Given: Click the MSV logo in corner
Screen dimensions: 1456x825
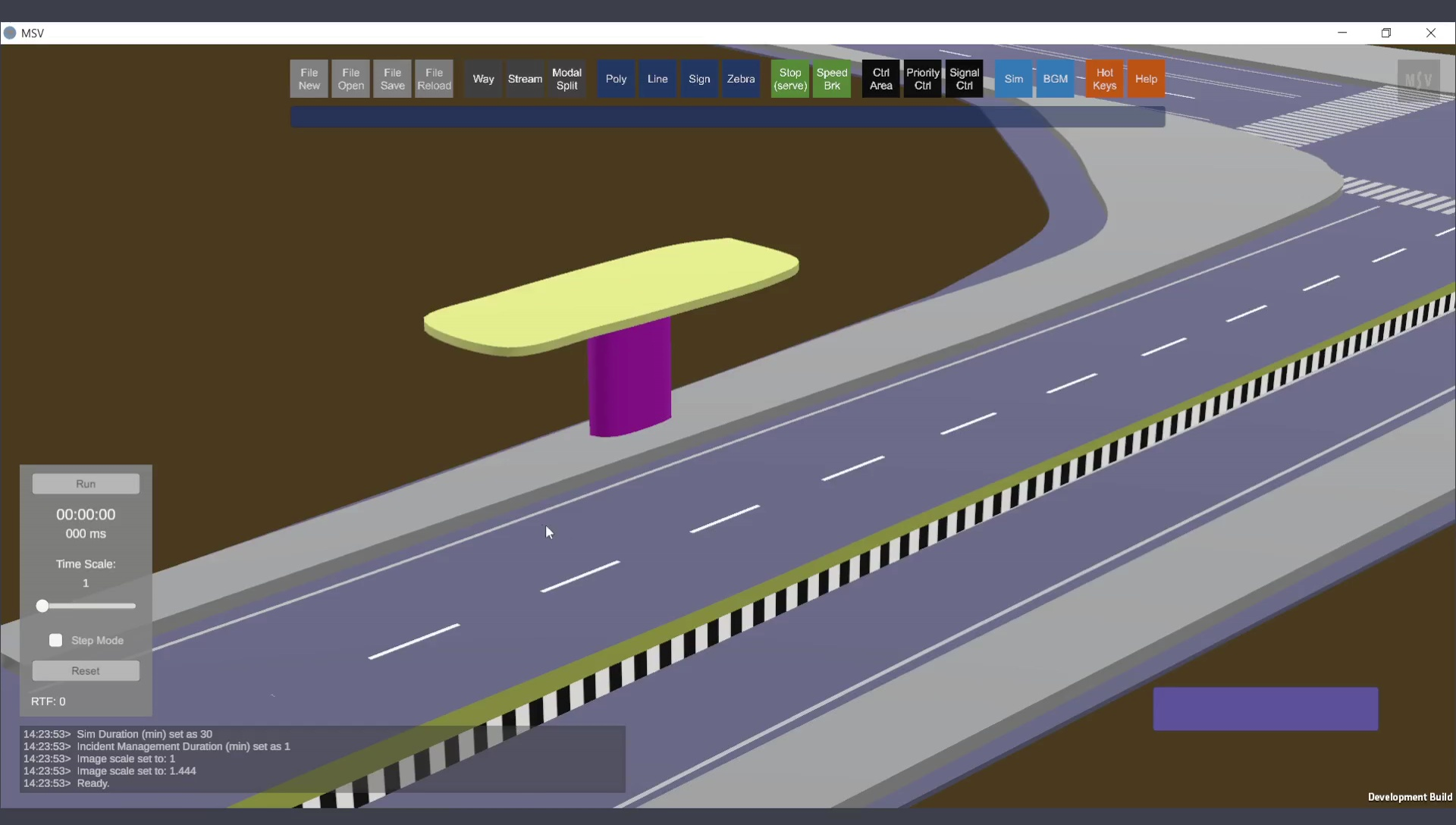Looking at the screenshot, I should tap(1418, 80).
